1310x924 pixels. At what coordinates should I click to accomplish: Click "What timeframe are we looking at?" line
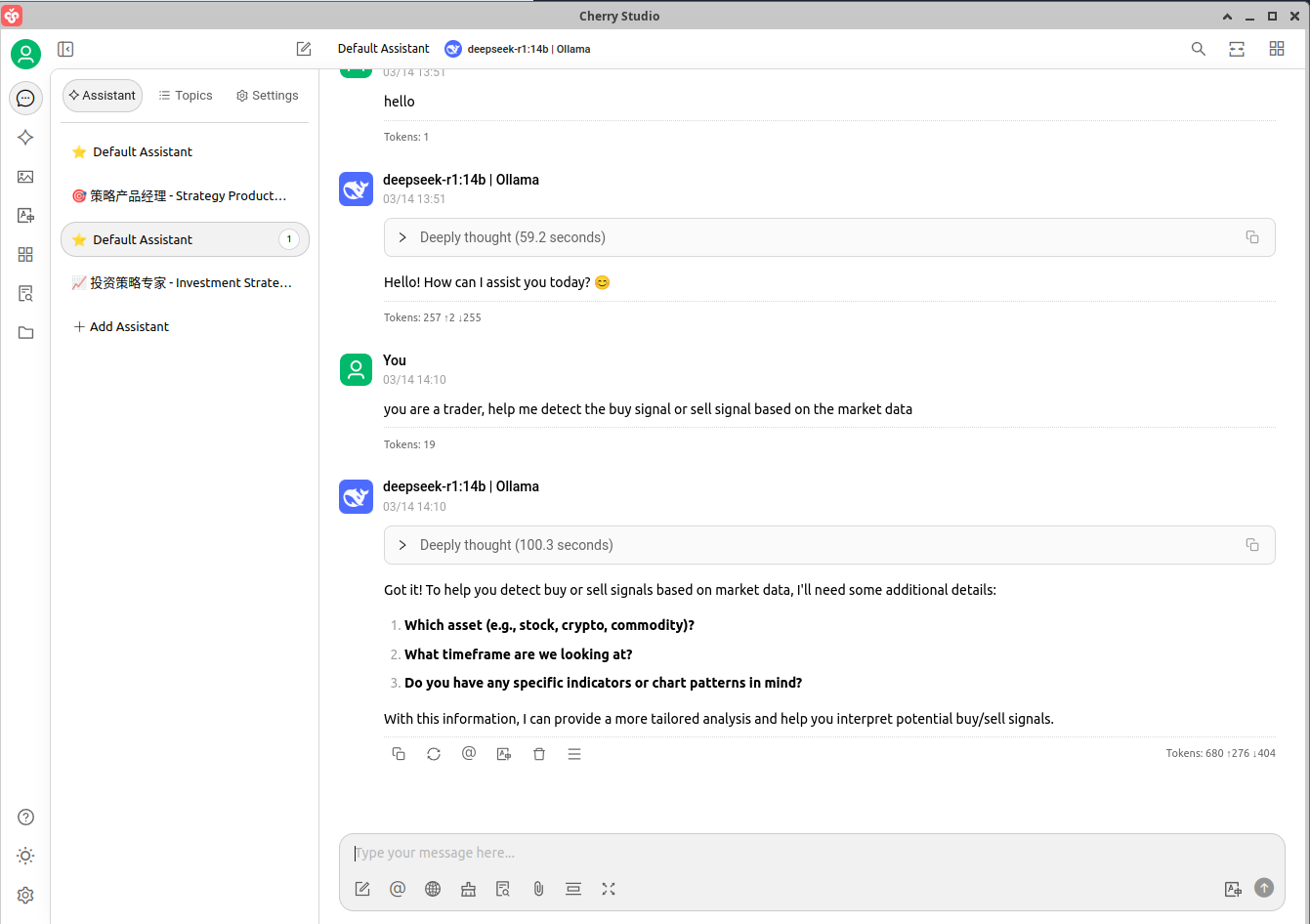(x=519, y=654)
